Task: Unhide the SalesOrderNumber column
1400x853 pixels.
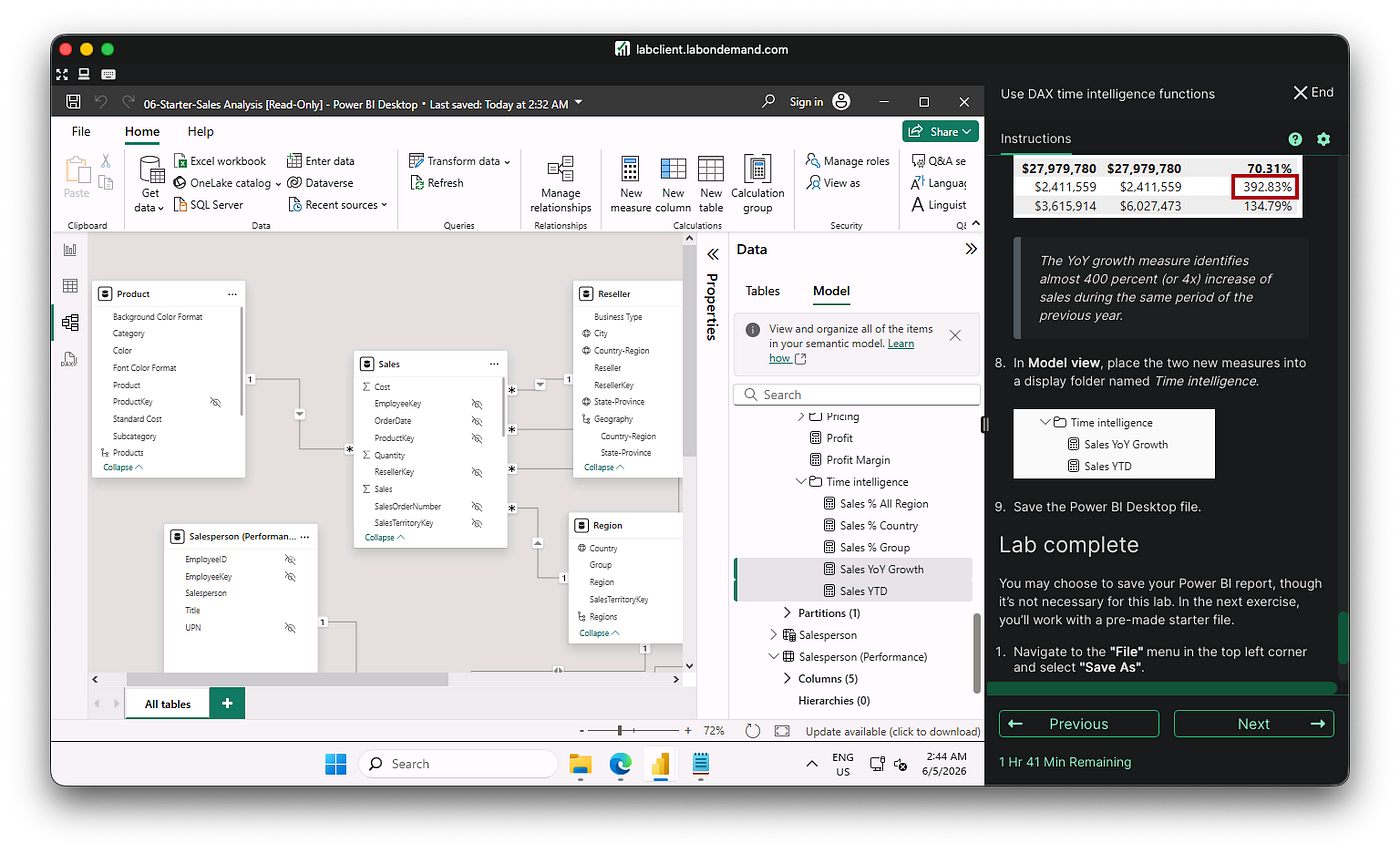Action: point(477,507)
